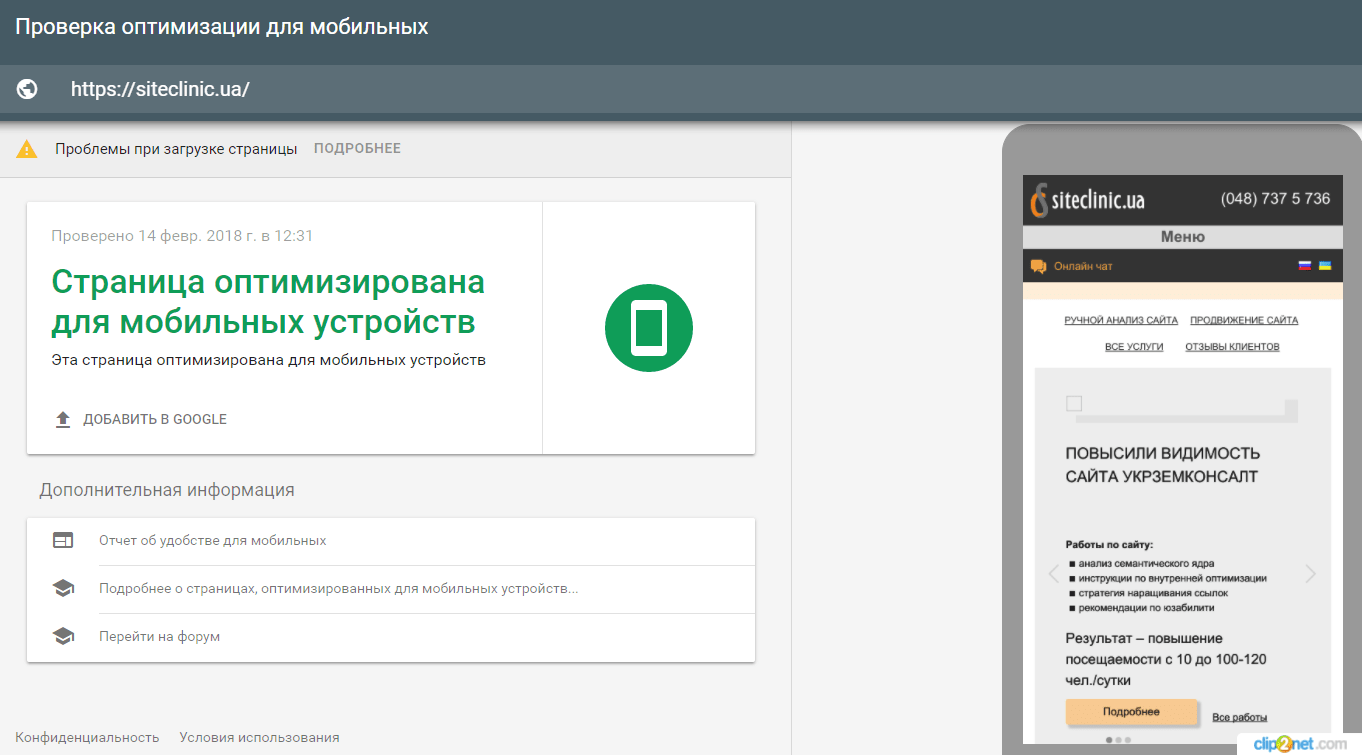Click the green mobile-friendly phone icon
1362x755 pixels.
point(648,327)
